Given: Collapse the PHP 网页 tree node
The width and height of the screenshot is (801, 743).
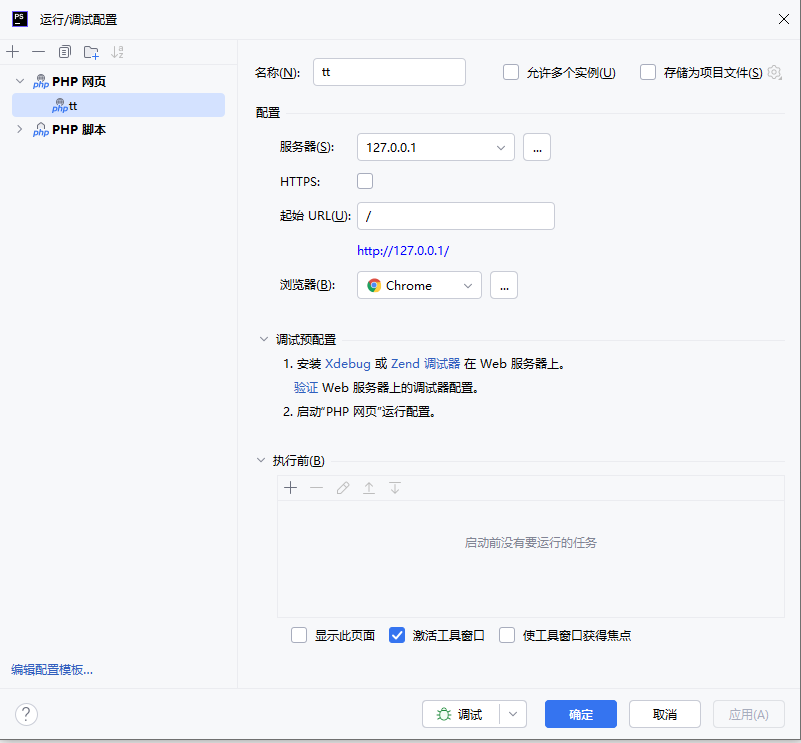Looking at the screenshot, I should click(20, 81).
